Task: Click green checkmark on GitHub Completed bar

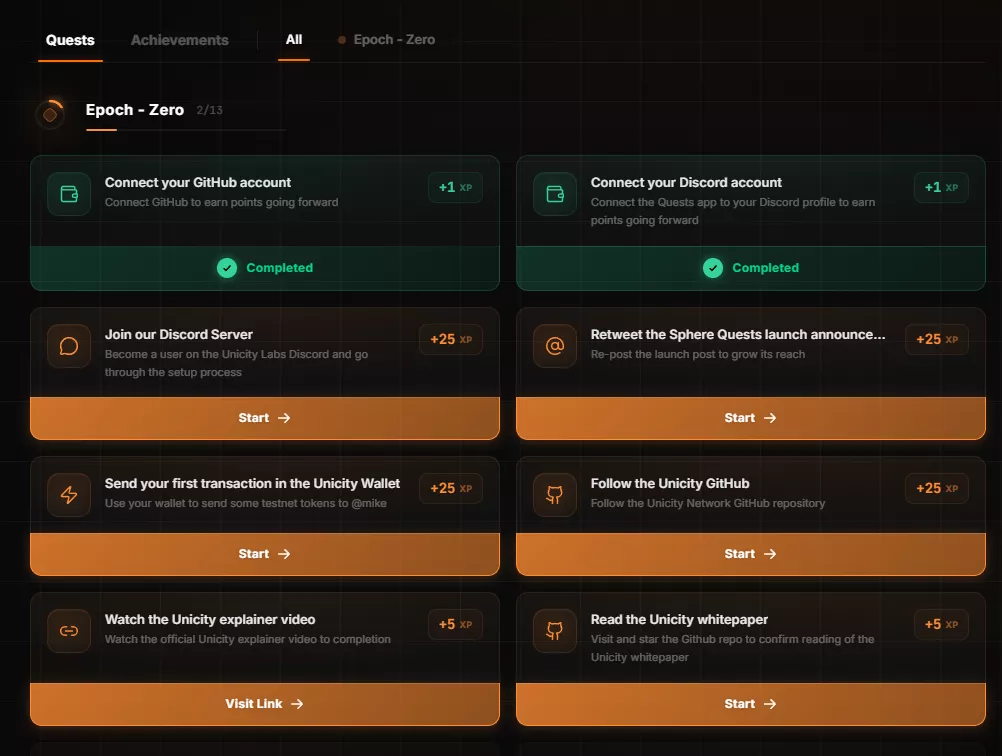Action: tap(227, 268)
